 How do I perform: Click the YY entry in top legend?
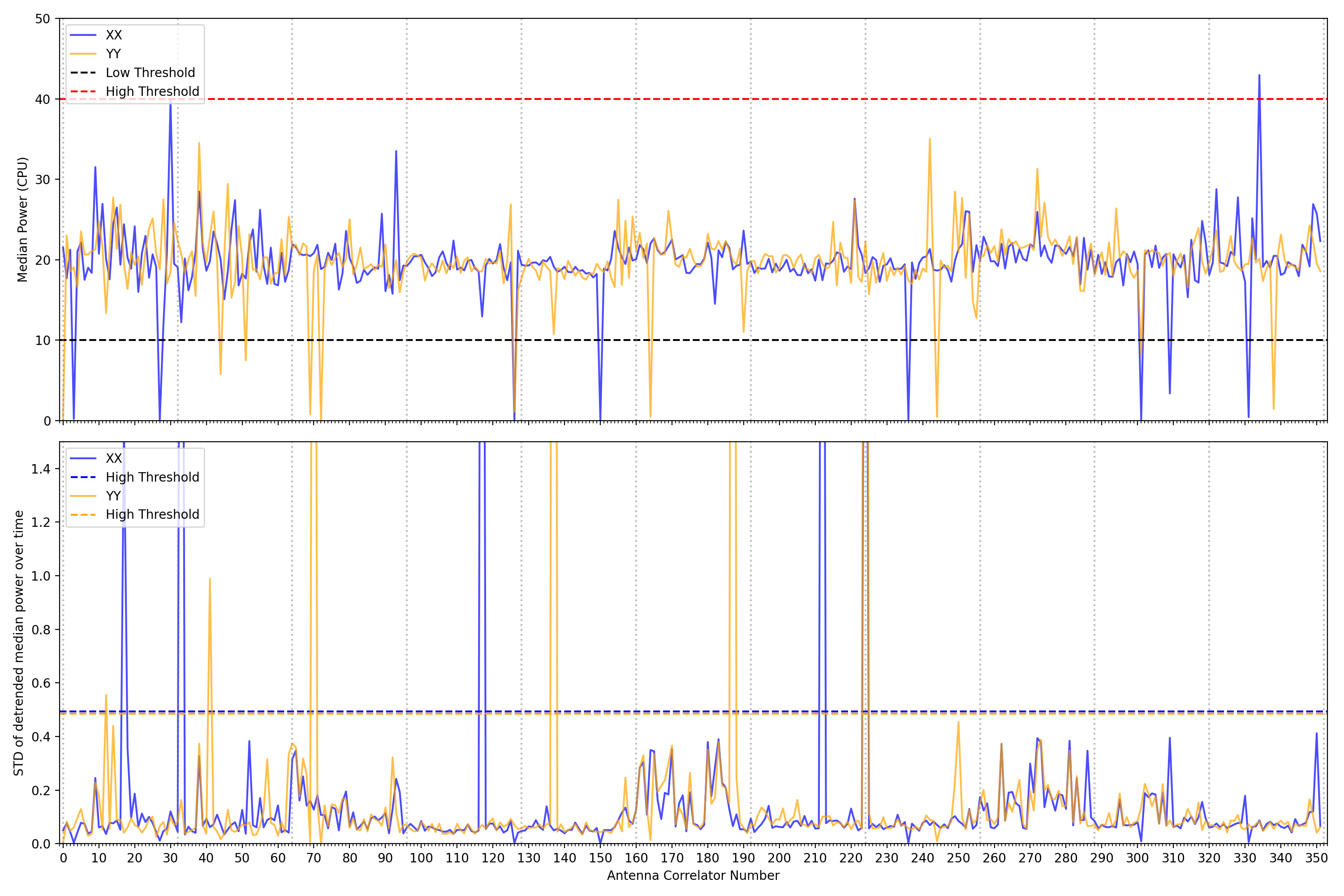[x=113, y=54]
